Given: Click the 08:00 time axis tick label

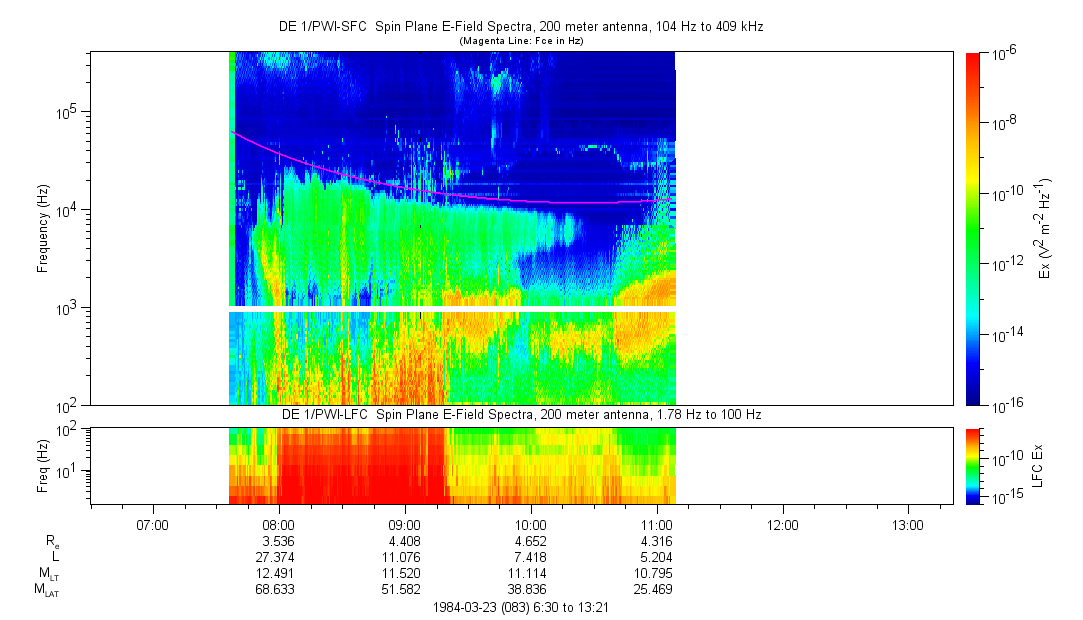Looking at the screenshot, I should coord(278,524).
